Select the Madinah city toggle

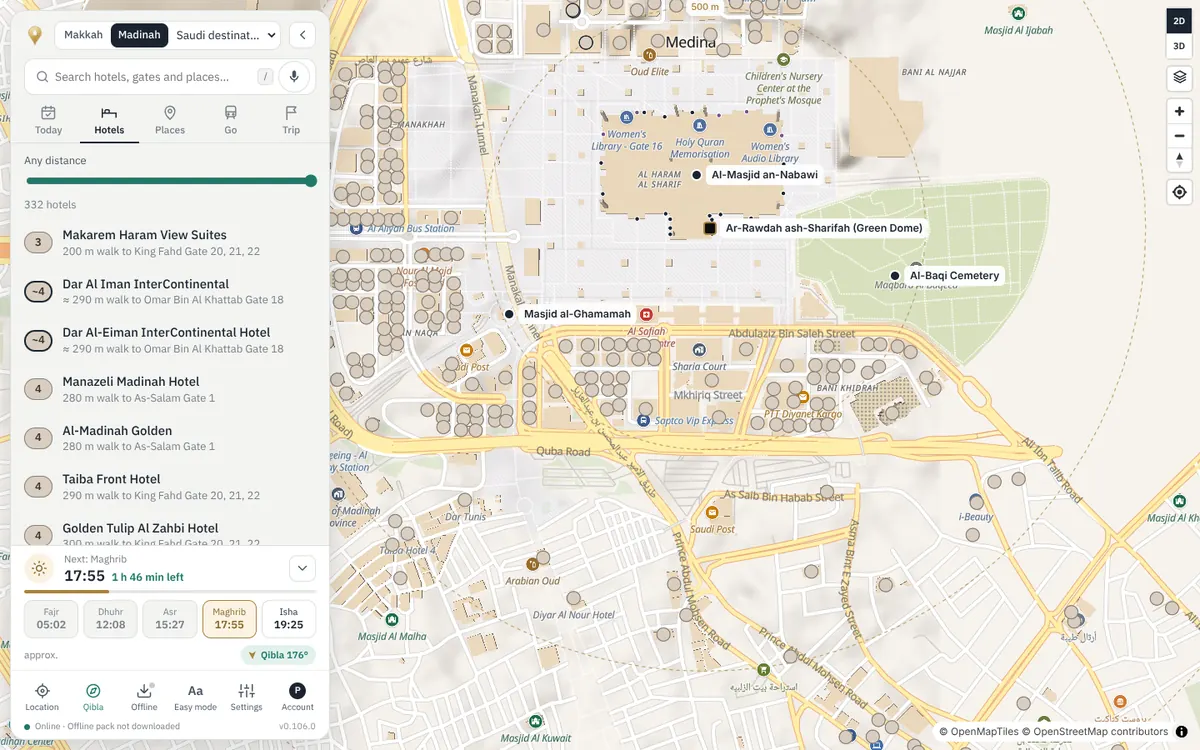click(x=139, y=35)
